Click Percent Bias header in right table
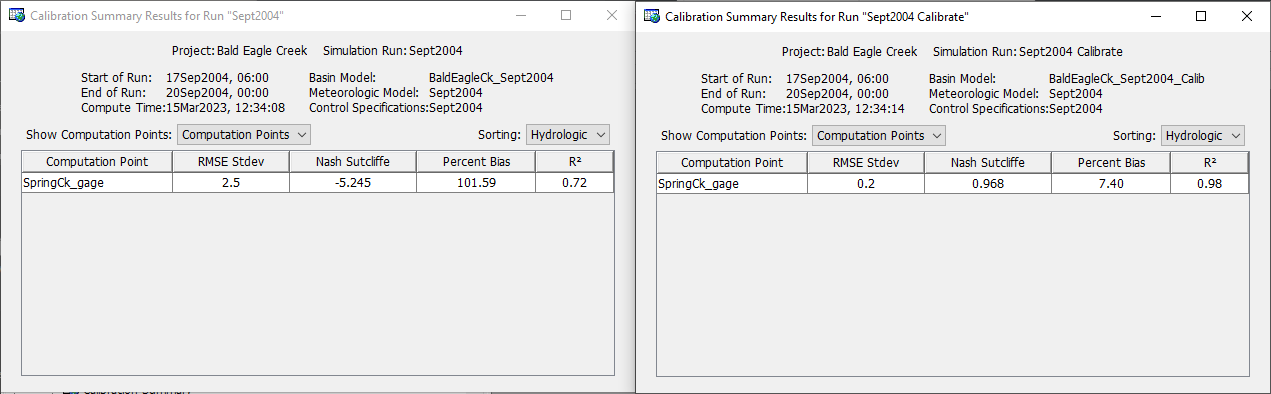The image size is (1271, 394). tap(1111, 163)
